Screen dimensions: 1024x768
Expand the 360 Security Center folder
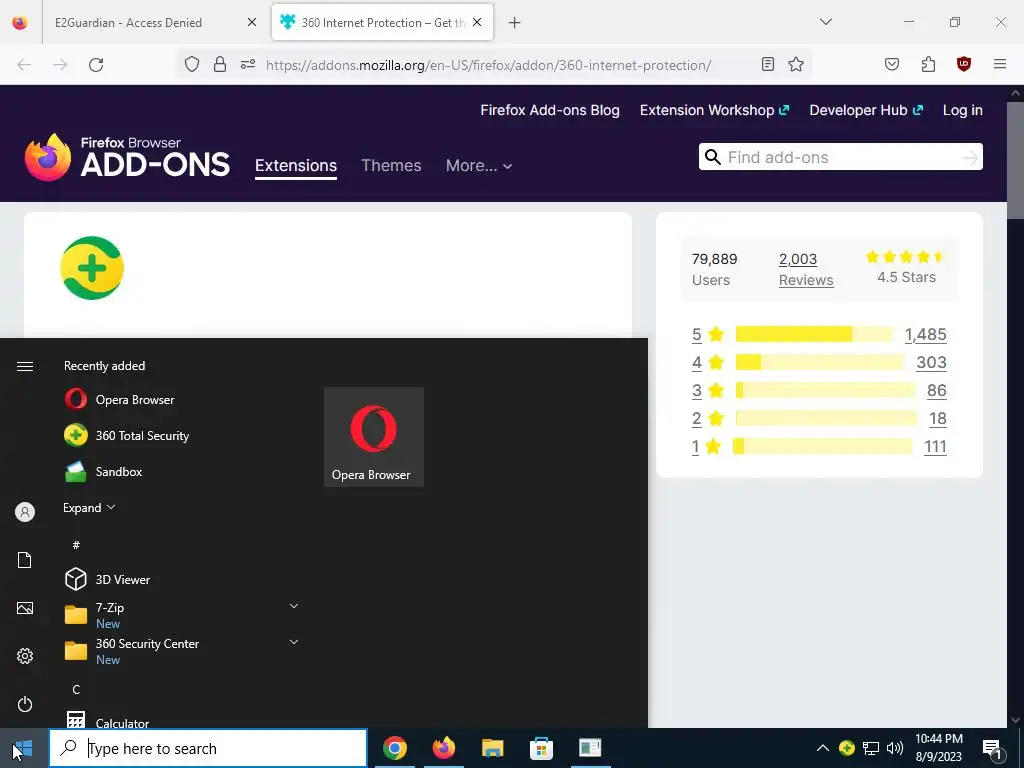294,643
